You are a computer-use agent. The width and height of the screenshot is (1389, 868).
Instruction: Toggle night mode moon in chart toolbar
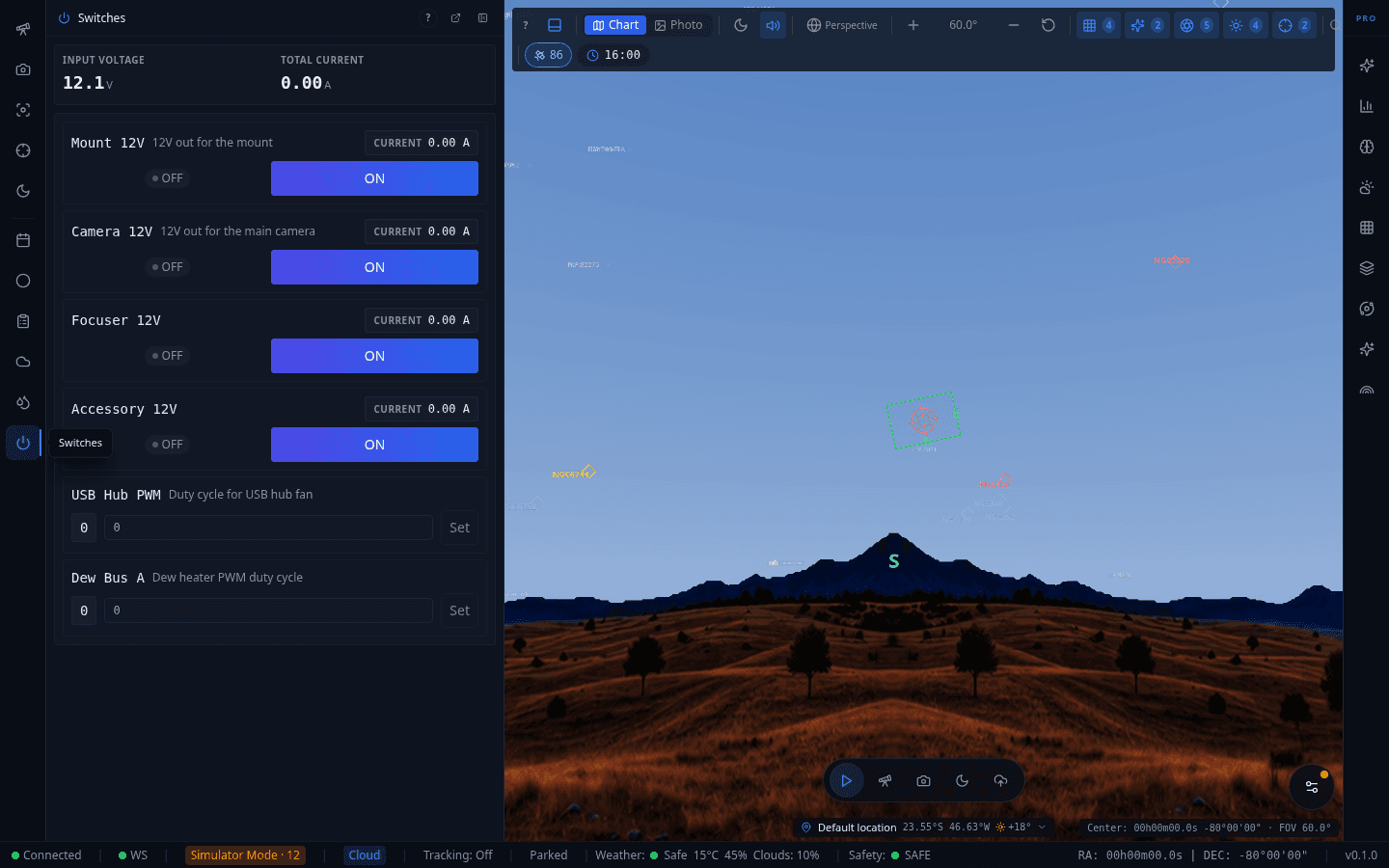tap(741, 25)
